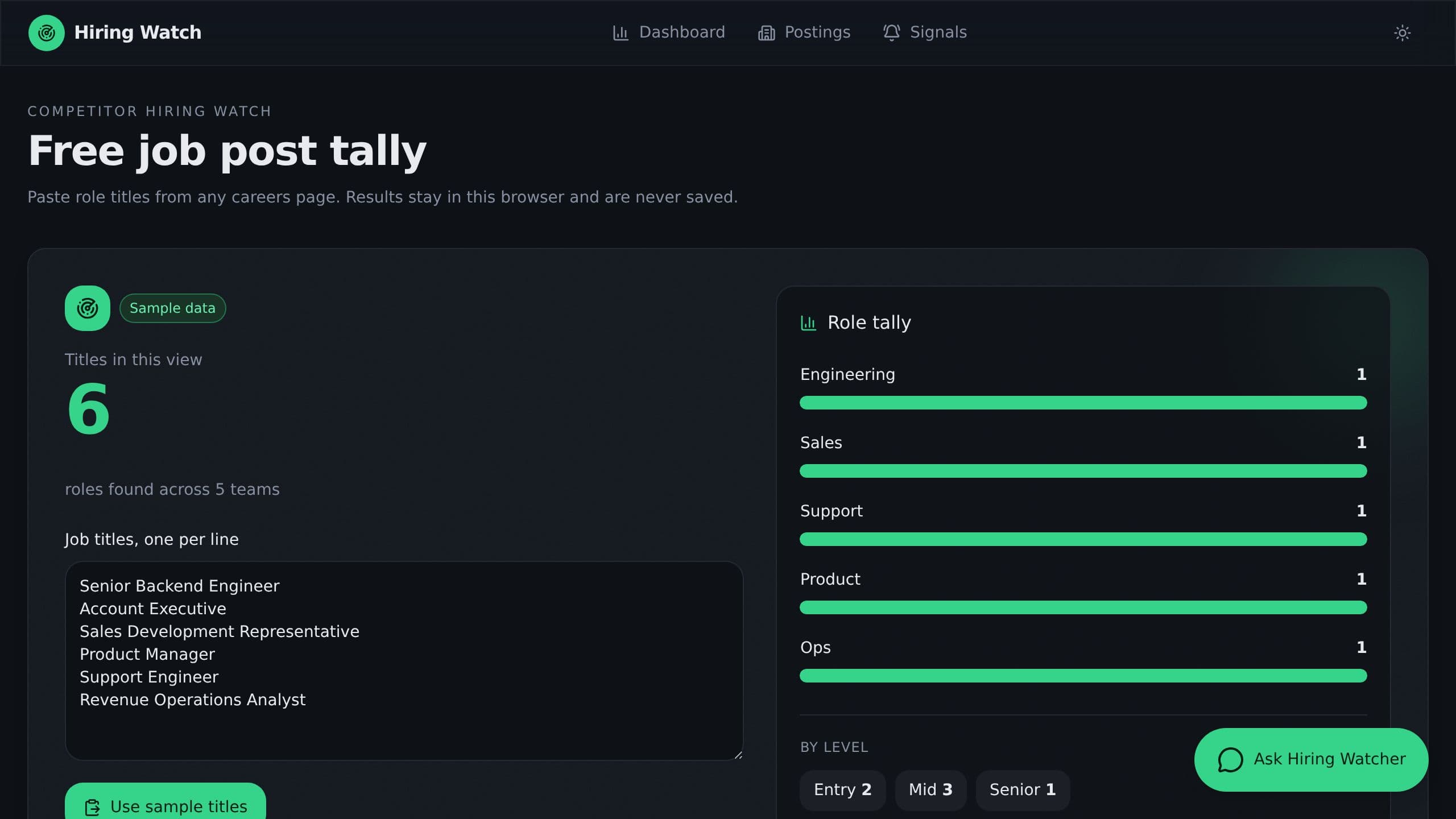The height and width of the screenshot is (819, 1456).
Task: Grab the text area resize handle
Action: pos(738,755)
